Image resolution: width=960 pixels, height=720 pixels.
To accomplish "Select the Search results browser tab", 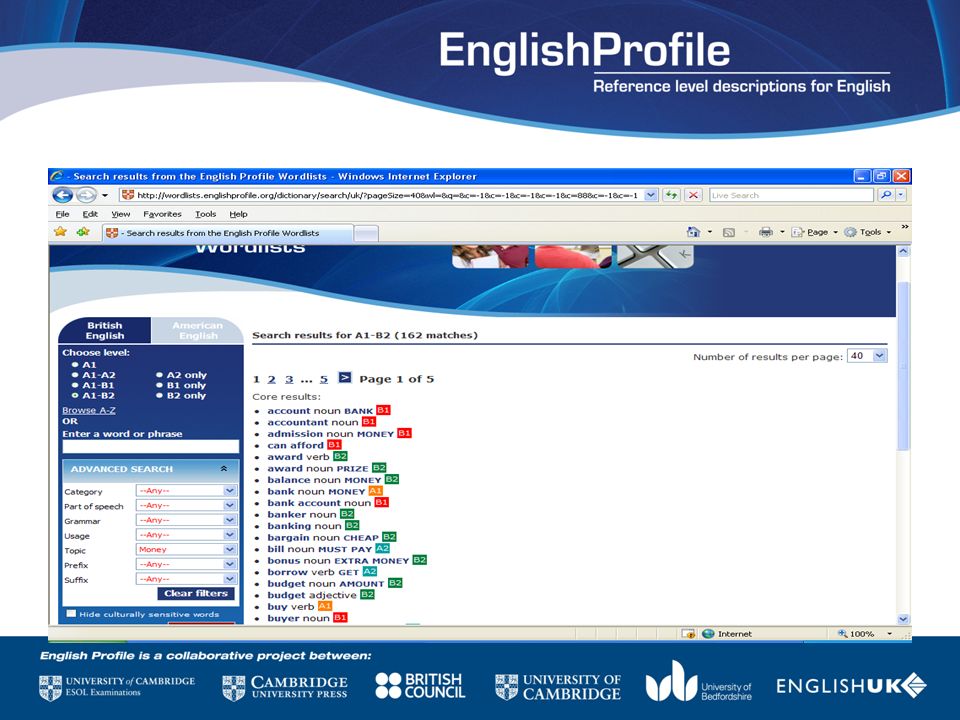I will point(228,233).
